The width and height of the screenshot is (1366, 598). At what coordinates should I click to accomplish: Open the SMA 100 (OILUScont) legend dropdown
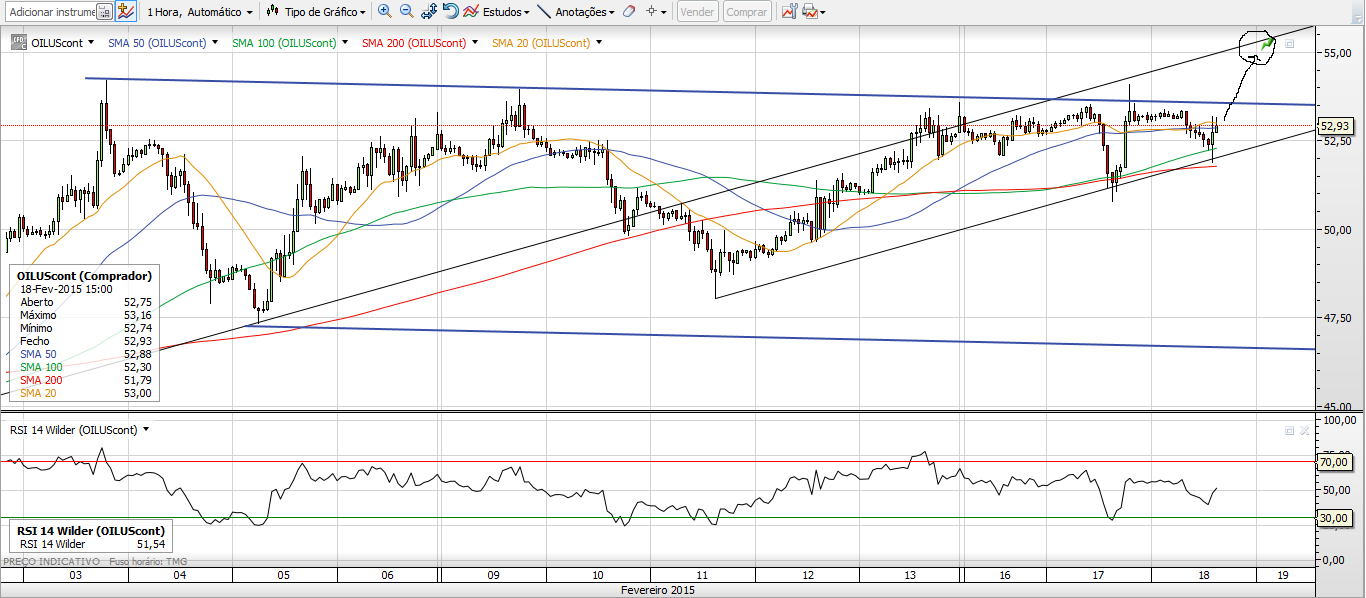344,43
